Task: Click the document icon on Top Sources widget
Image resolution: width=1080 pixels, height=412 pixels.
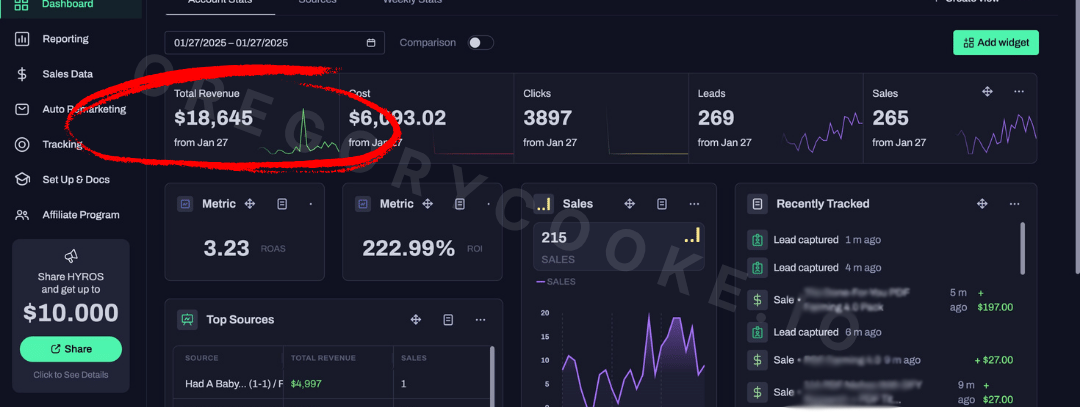Action: coord(448,320)
